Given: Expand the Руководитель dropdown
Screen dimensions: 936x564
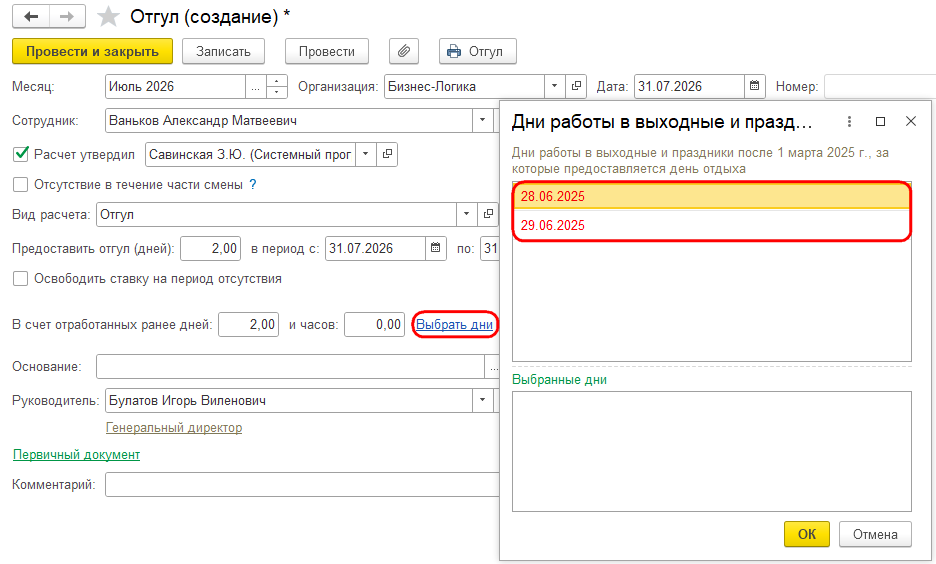Looking at the screenshot, I should point(482,400).
